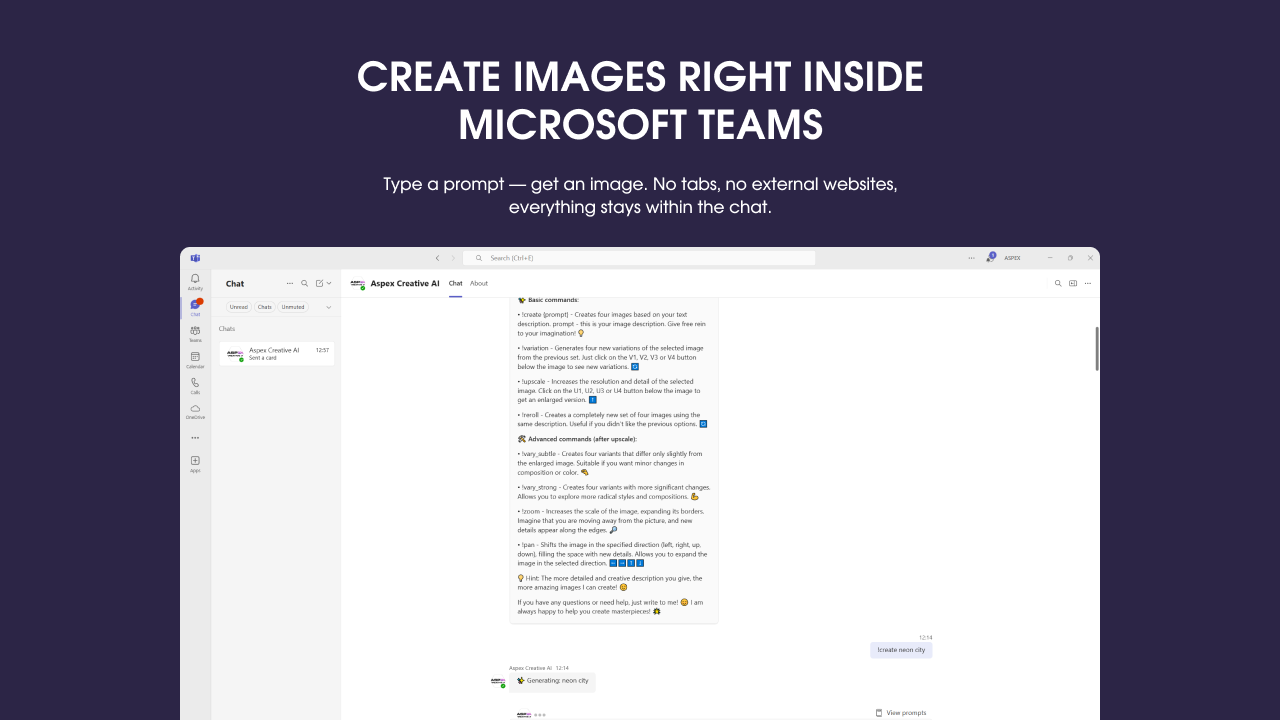This screenshot has height=720, width=1280.
Task: Open new chat options dropdown arrow
Action: click(x=329, y=283)
